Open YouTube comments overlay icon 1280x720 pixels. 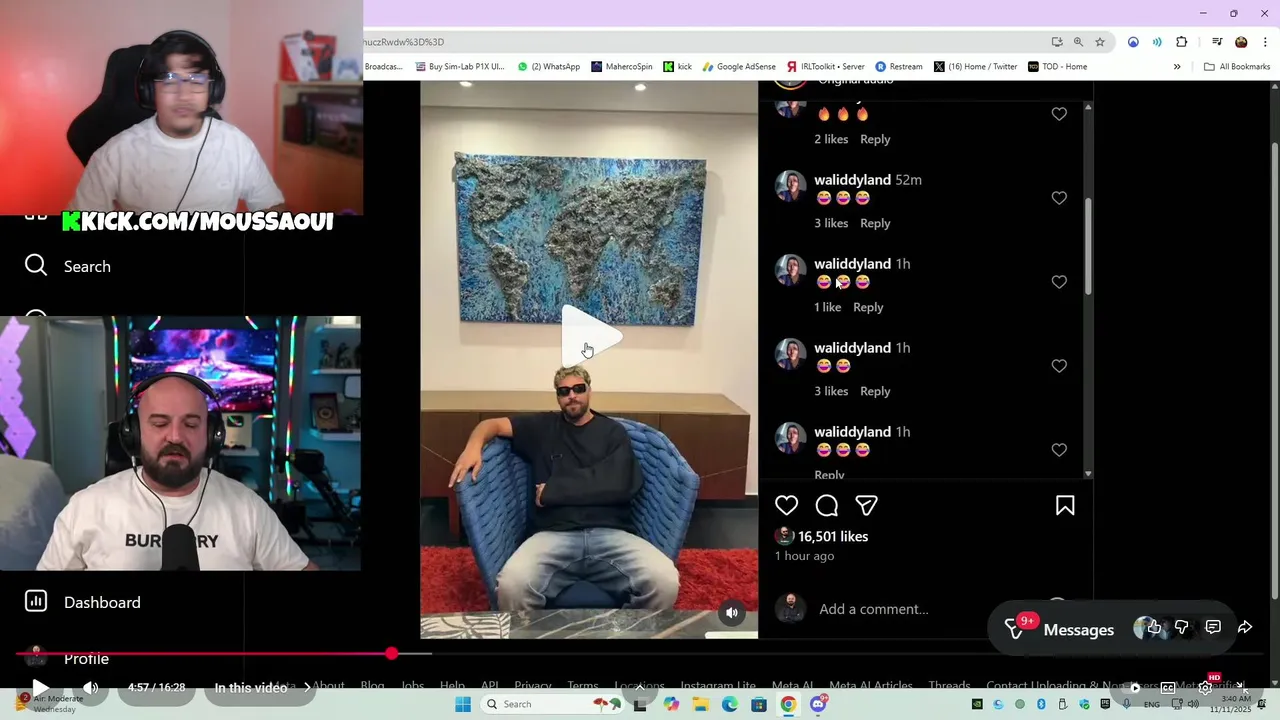1213,628
